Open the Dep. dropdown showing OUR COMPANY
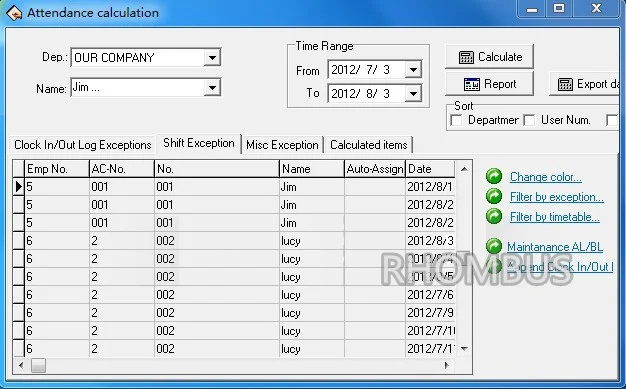Image resolution: width=626 pixels, height=389 pixels. point(212,58)
